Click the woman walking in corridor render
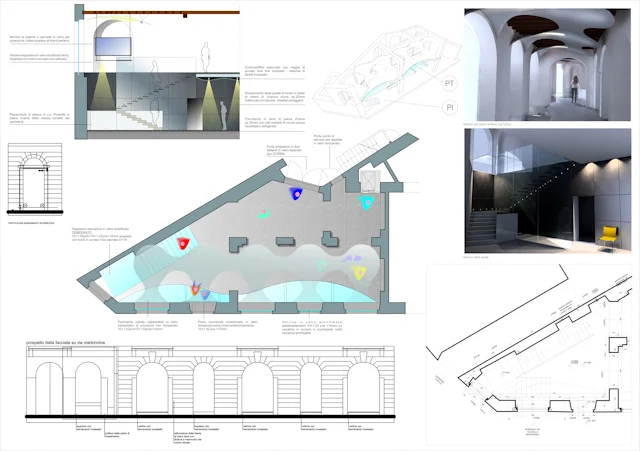 pos(575,89)
